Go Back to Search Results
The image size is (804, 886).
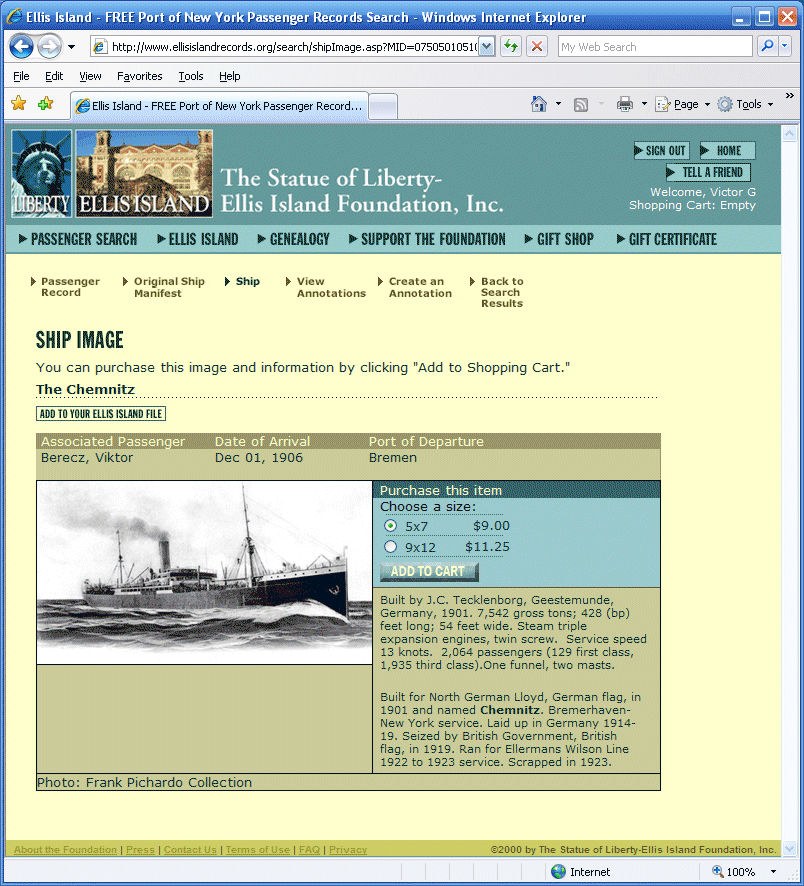click(502, 292)
